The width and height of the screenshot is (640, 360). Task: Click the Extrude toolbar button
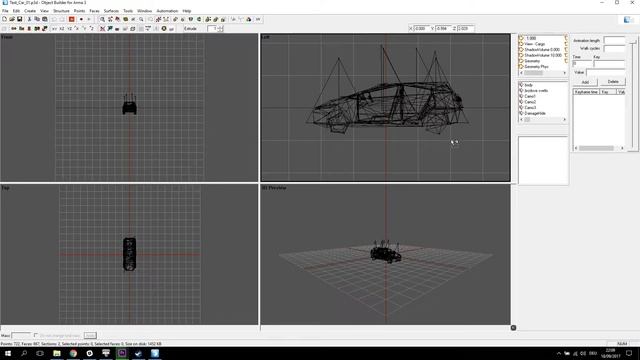pos(190,29)
